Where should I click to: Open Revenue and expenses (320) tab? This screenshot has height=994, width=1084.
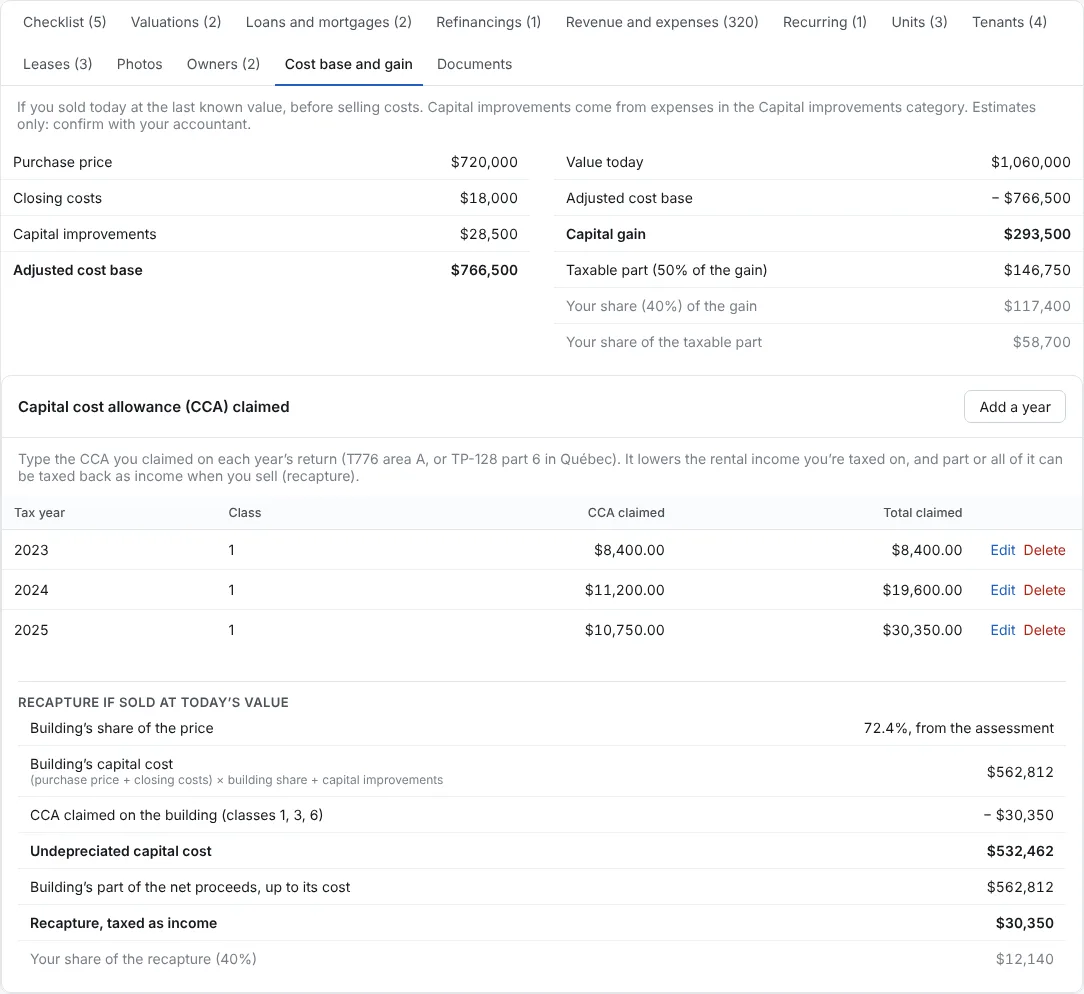click(x=662, y=22)
